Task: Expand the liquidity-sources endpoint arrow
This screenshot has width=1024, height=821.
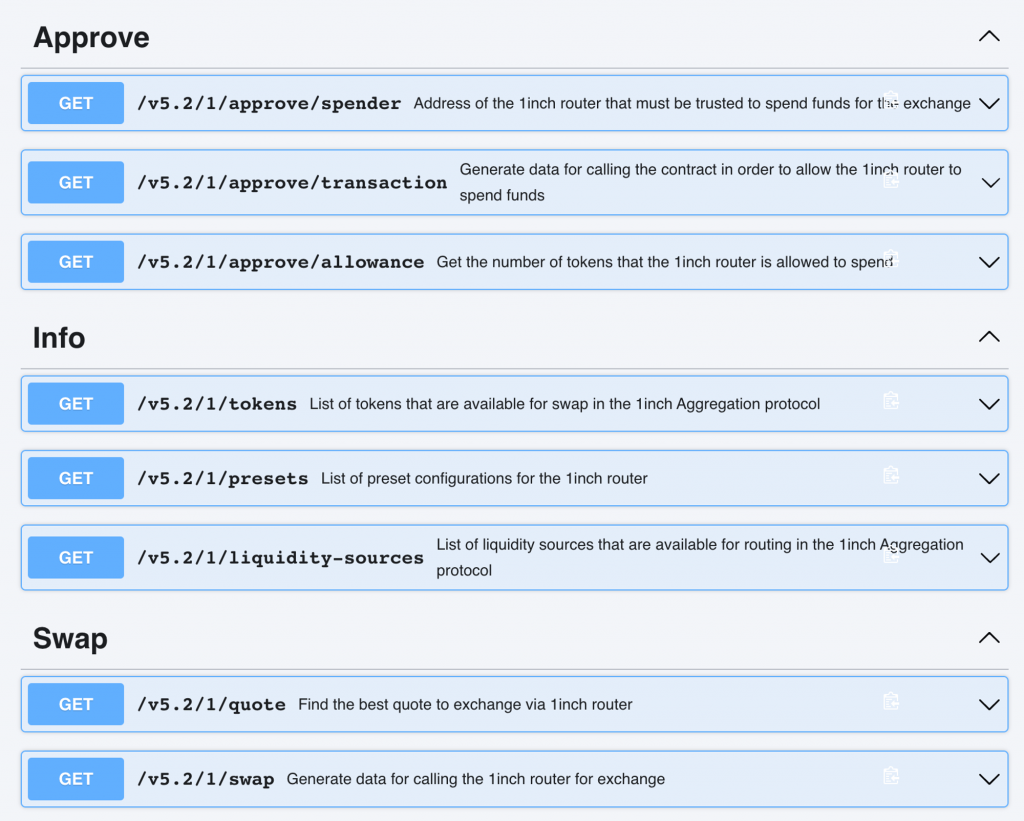Action: click(x=989, y=558)
